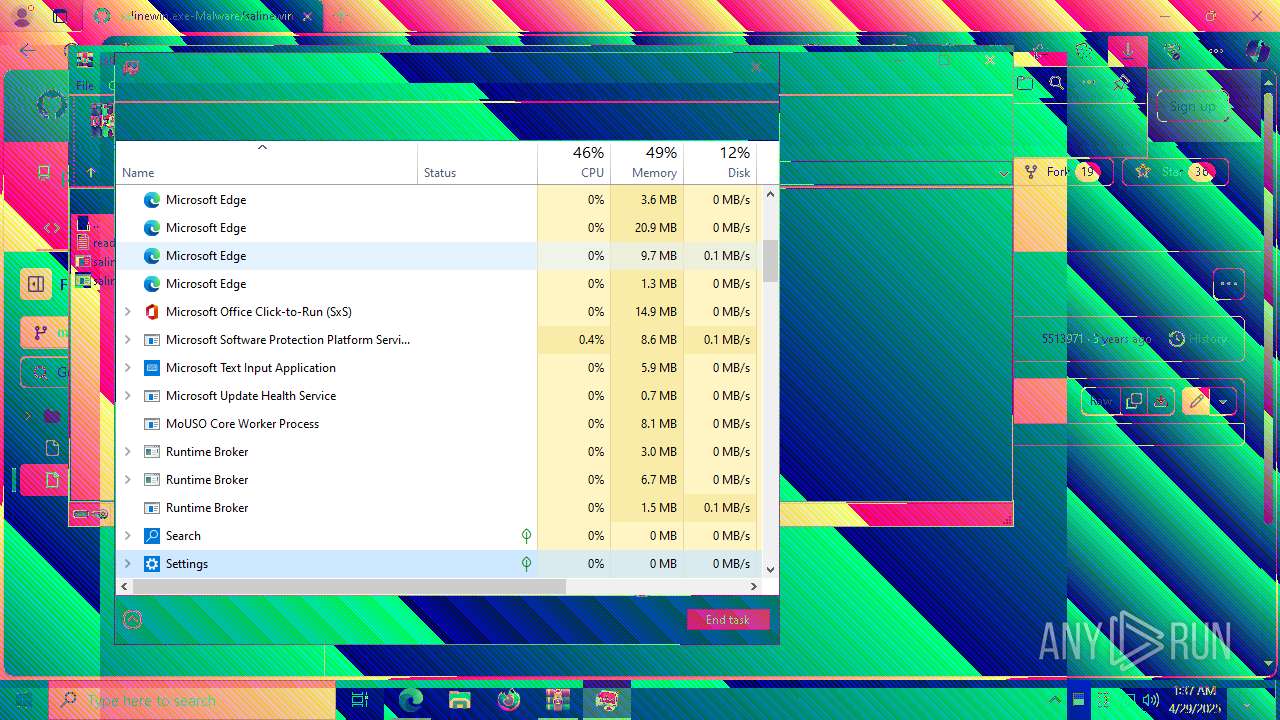Image resolution: width=1280 pixels, height=720 pixels.
Task: Expand Microsoft Text Input Application
Action: coord(127,368)
